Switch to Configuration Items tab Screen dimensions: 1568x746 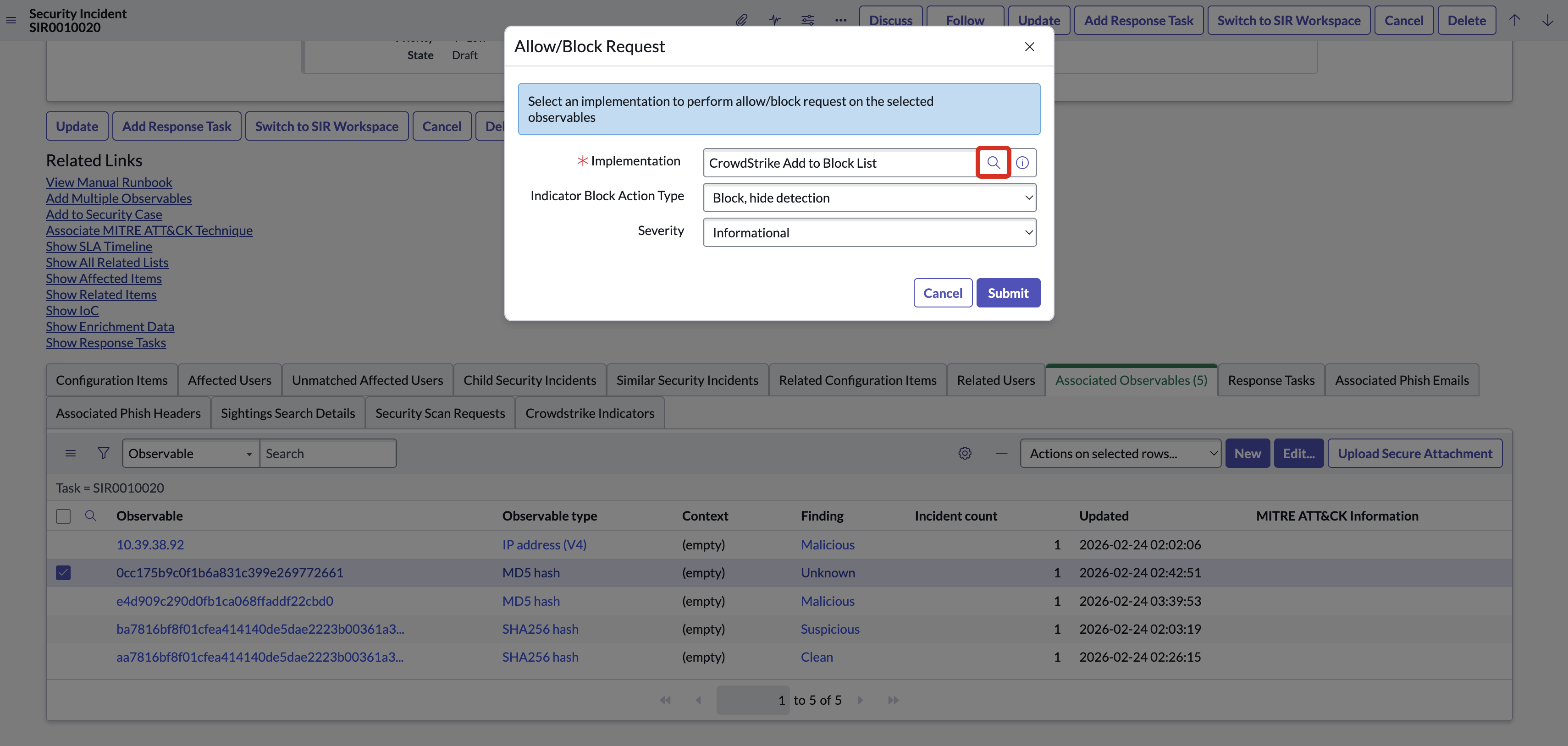(x=112, y=380)
